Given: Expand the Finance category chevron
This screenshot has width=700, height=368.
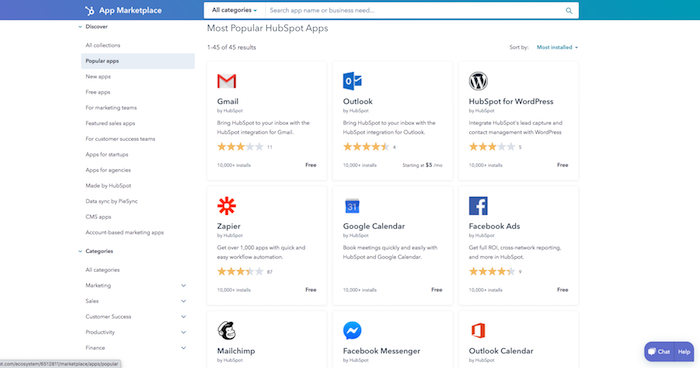Looking at the screenshot, I should click(183, 348).
